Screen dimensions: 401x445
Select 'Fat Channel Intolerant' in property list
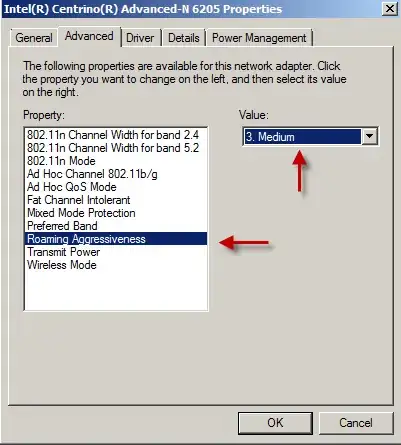point(116,200)
